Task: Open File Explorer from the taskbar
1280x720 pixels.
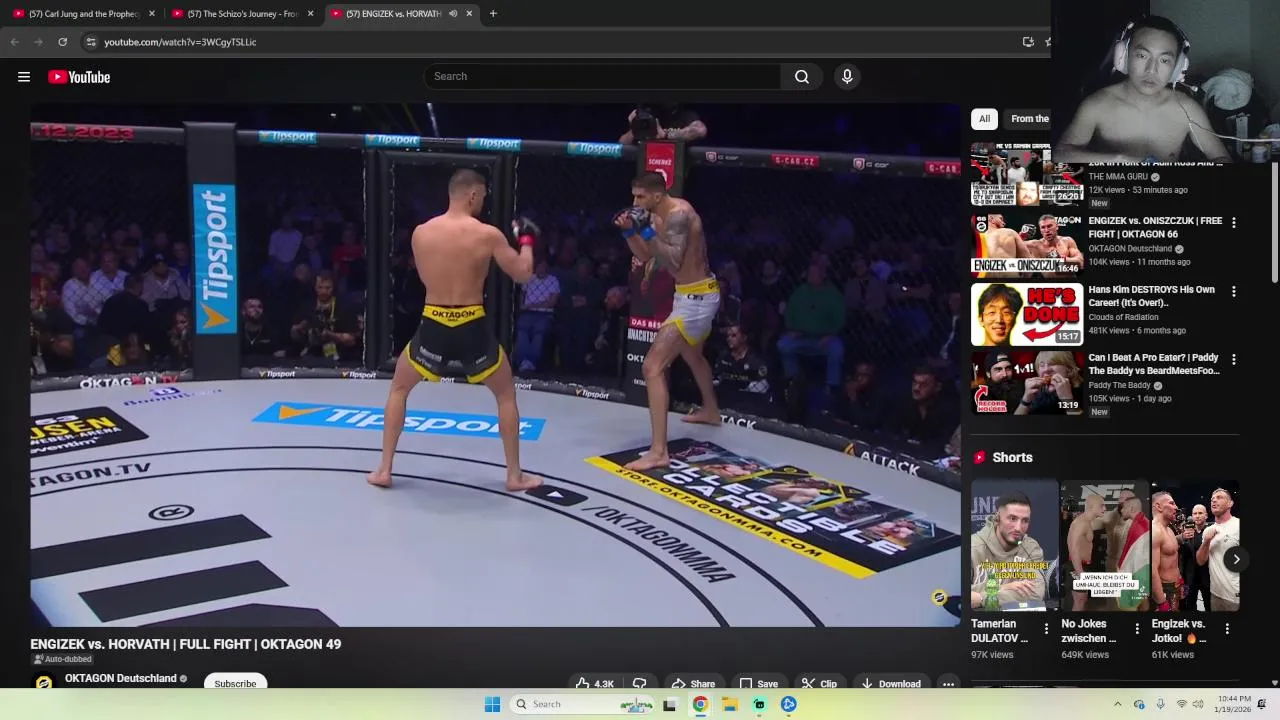Action: coord(730,704)
